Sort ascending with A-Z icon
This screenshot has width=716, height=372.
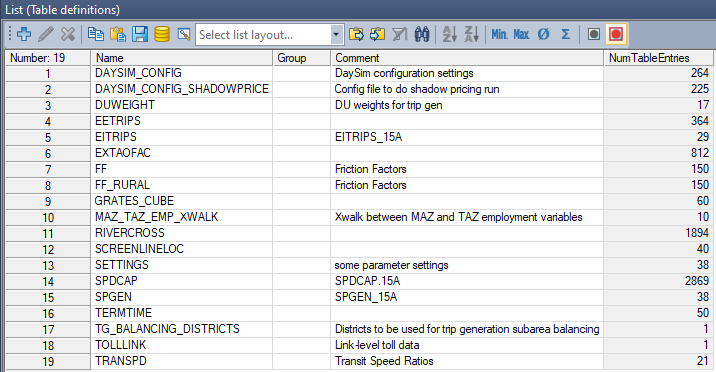pos(449,34)
